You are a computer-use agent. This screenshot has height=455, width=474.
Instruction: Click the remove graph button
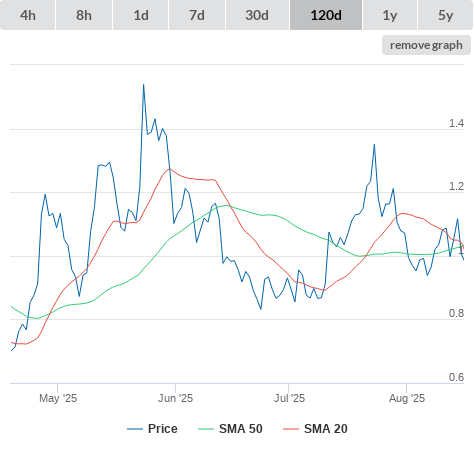pos(426,45)
